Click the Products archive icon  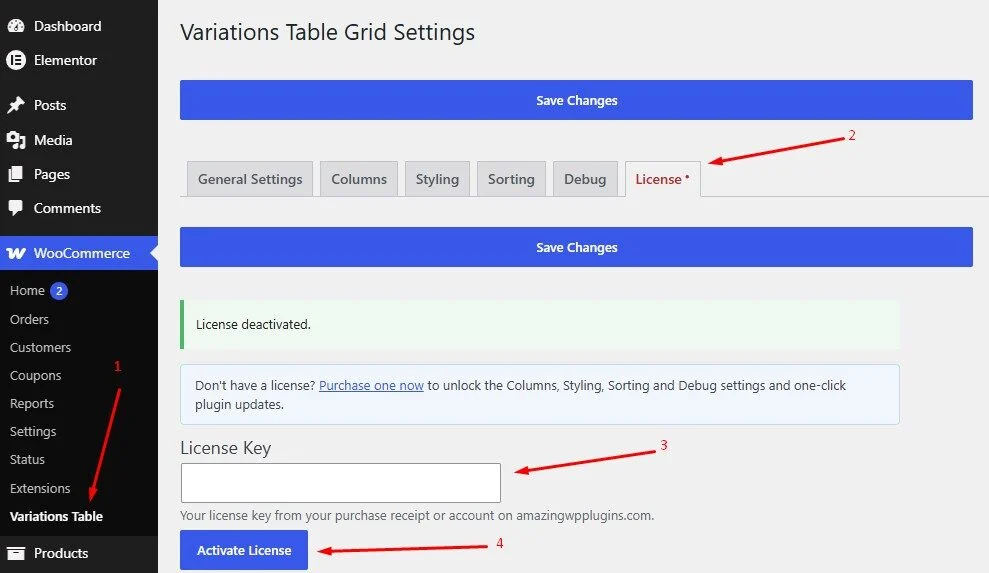coord(16,553)
